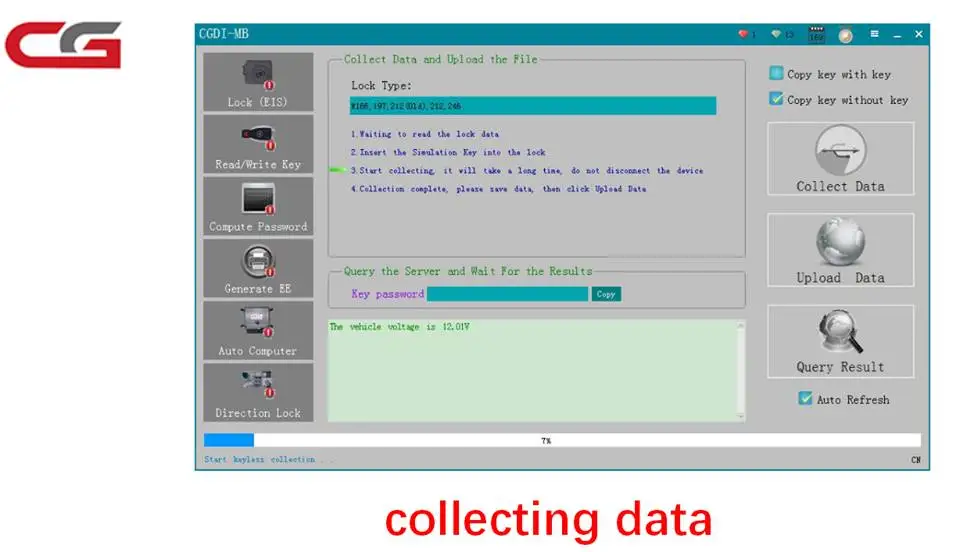Click the log area scroll down arrow
This screenshot has width=960, height=552.
[740, 416]
